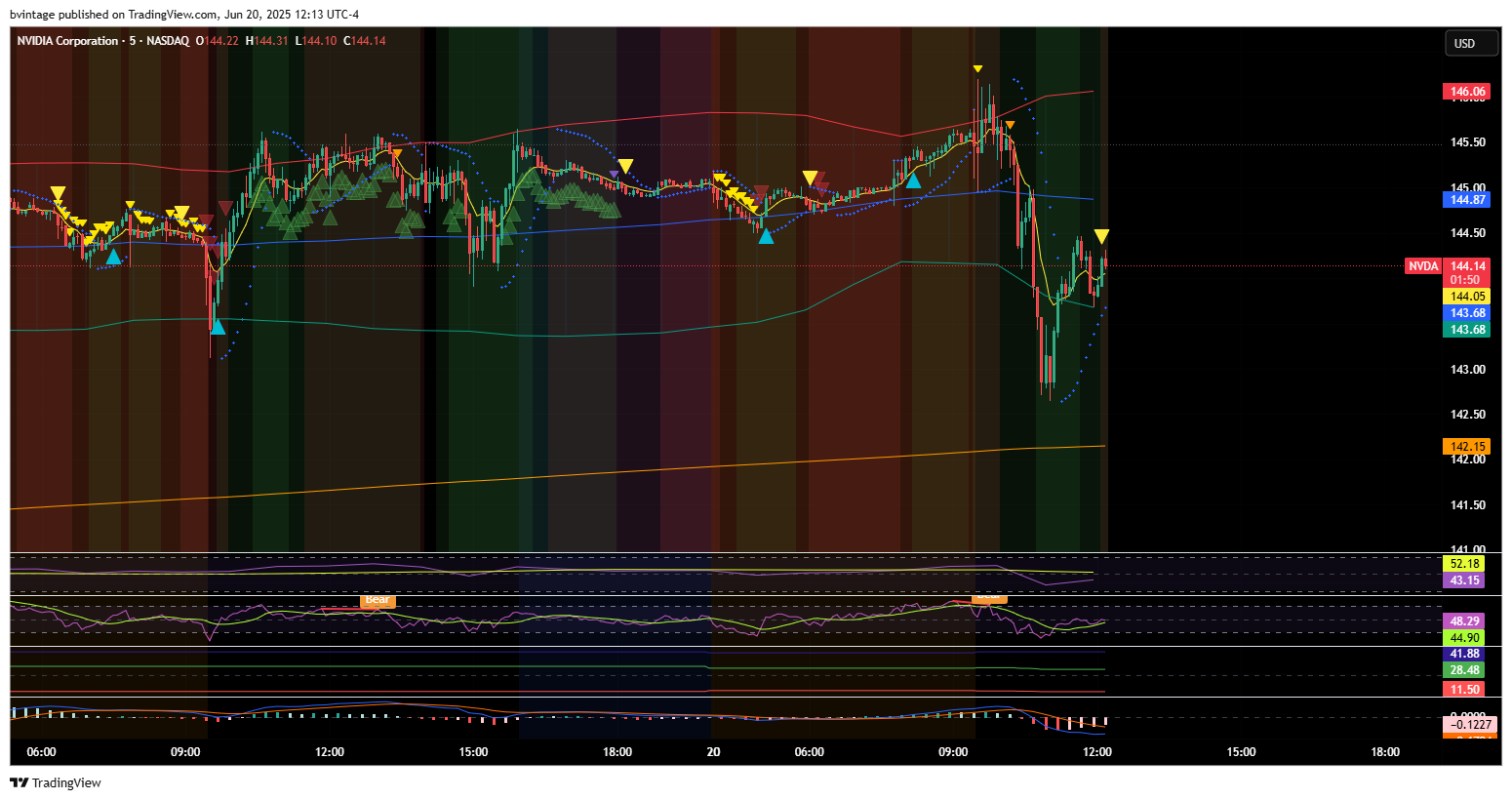Click the green 44.90 RSI value
The width and height of the screenshot is (1512, 800).
click(1463, 638)
